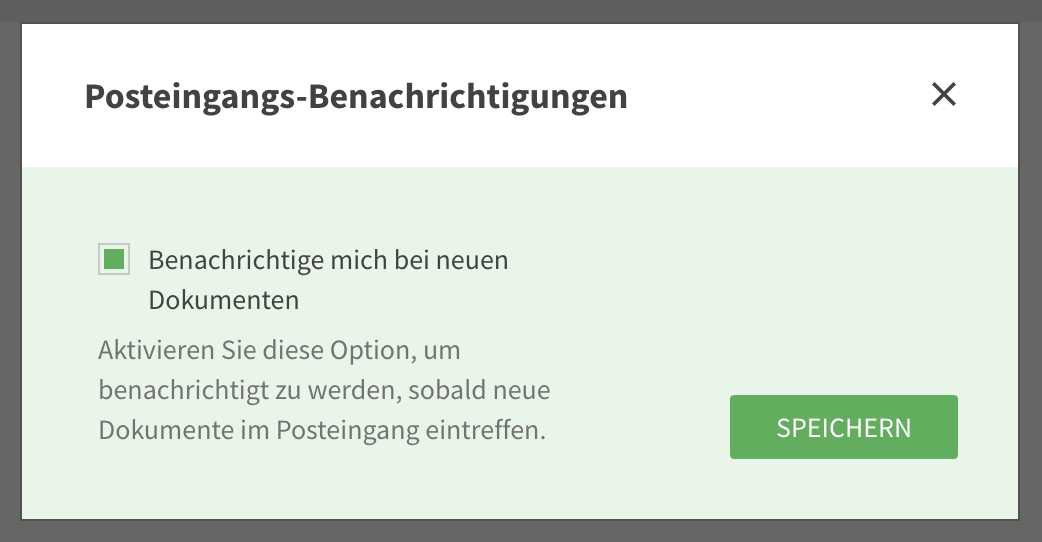The height and width of the screenshot is (542, 1042).
Task: Click the word "Dokumenten" in the checkbox label
Action: (x=224, y=300)
